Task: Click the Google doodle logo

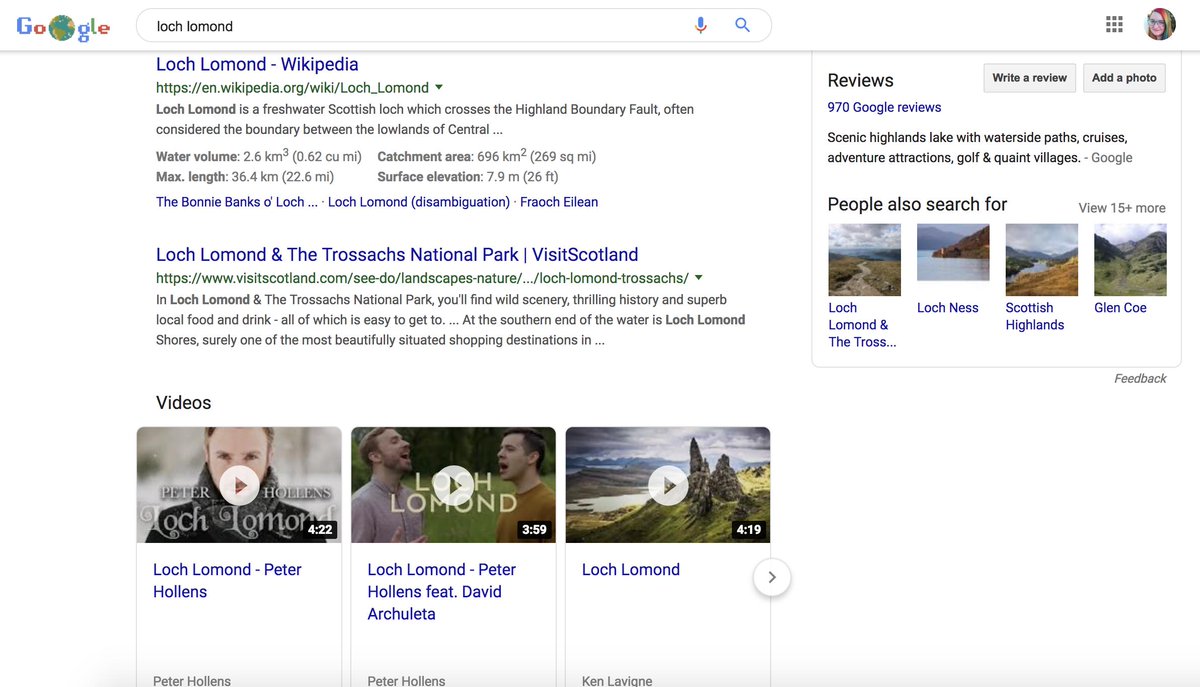Action: point(63,27)
